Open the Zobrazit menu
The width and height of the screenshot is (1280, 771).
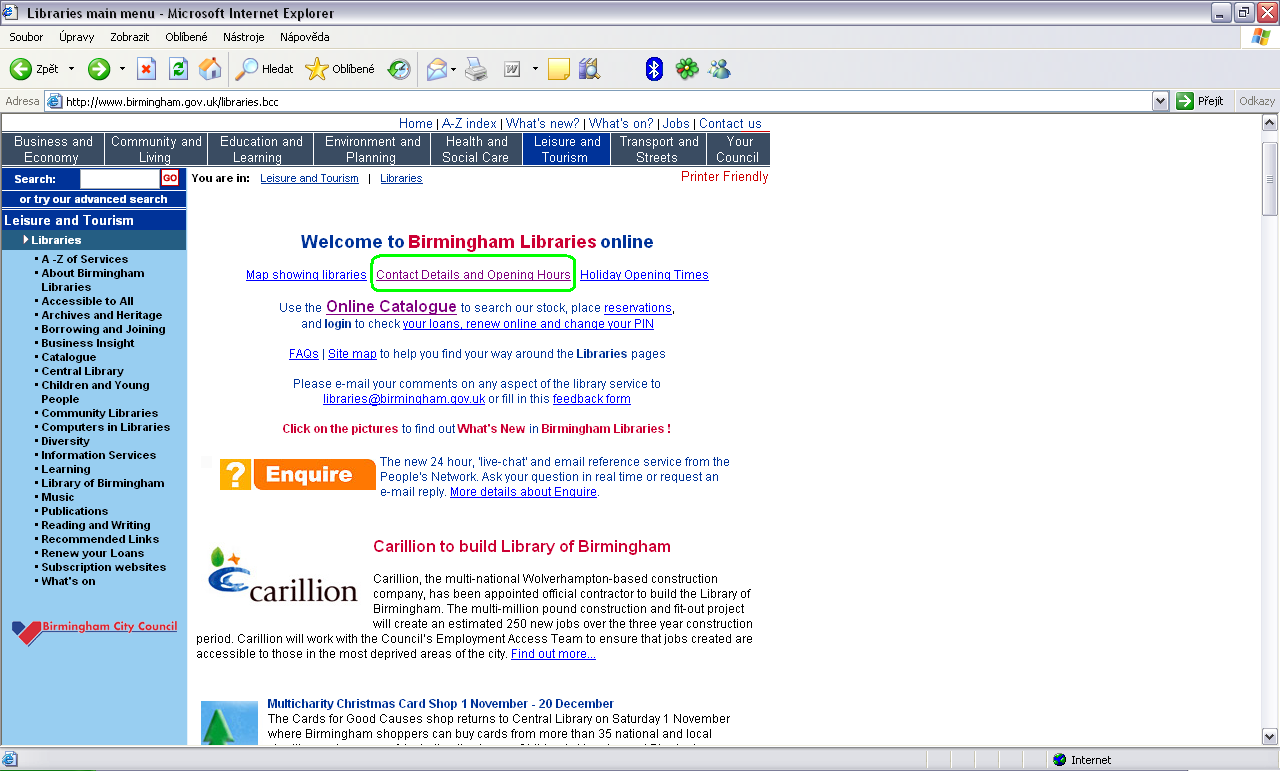pyautogui.click(x=129, y=37)
